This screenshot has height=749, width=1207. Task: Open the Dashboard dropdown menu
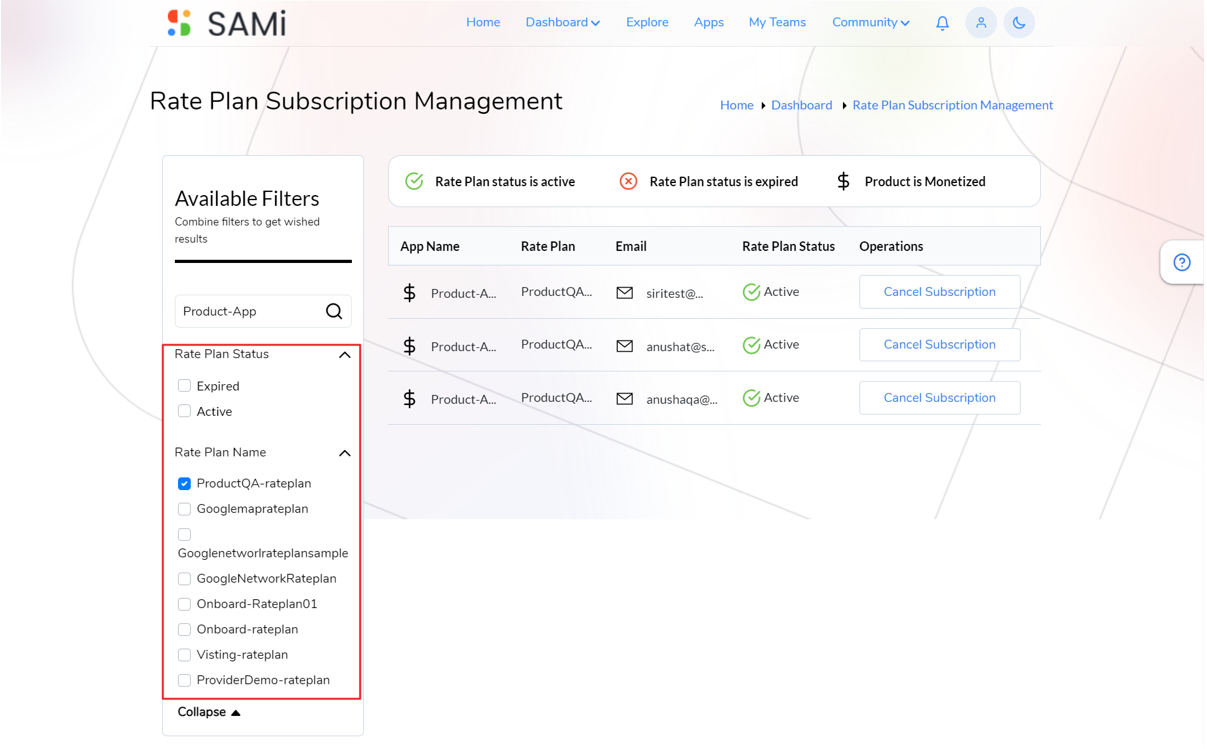[x=562, y=22]
